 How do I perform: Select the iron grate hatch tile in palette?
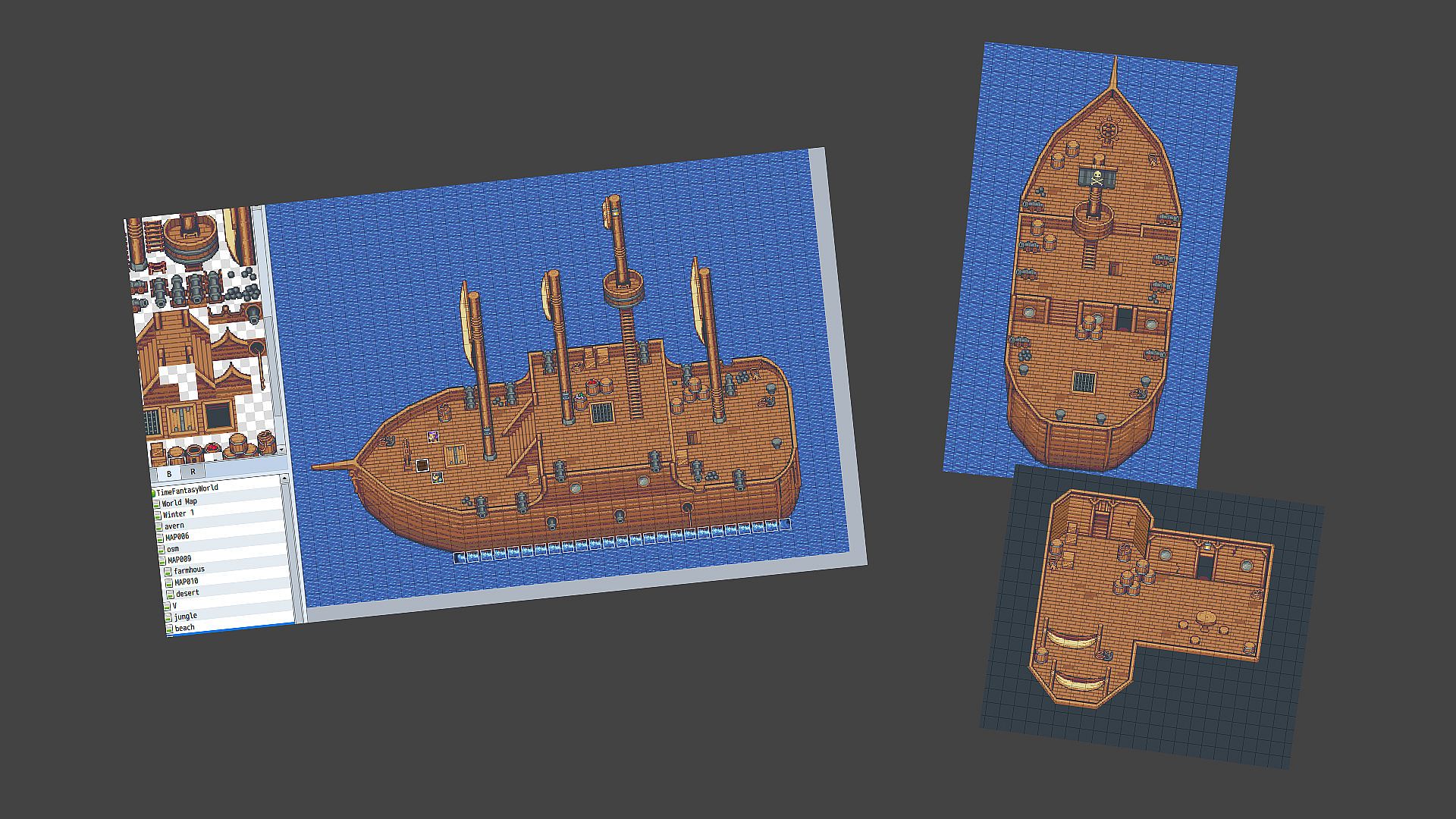(x=154, y=421)
